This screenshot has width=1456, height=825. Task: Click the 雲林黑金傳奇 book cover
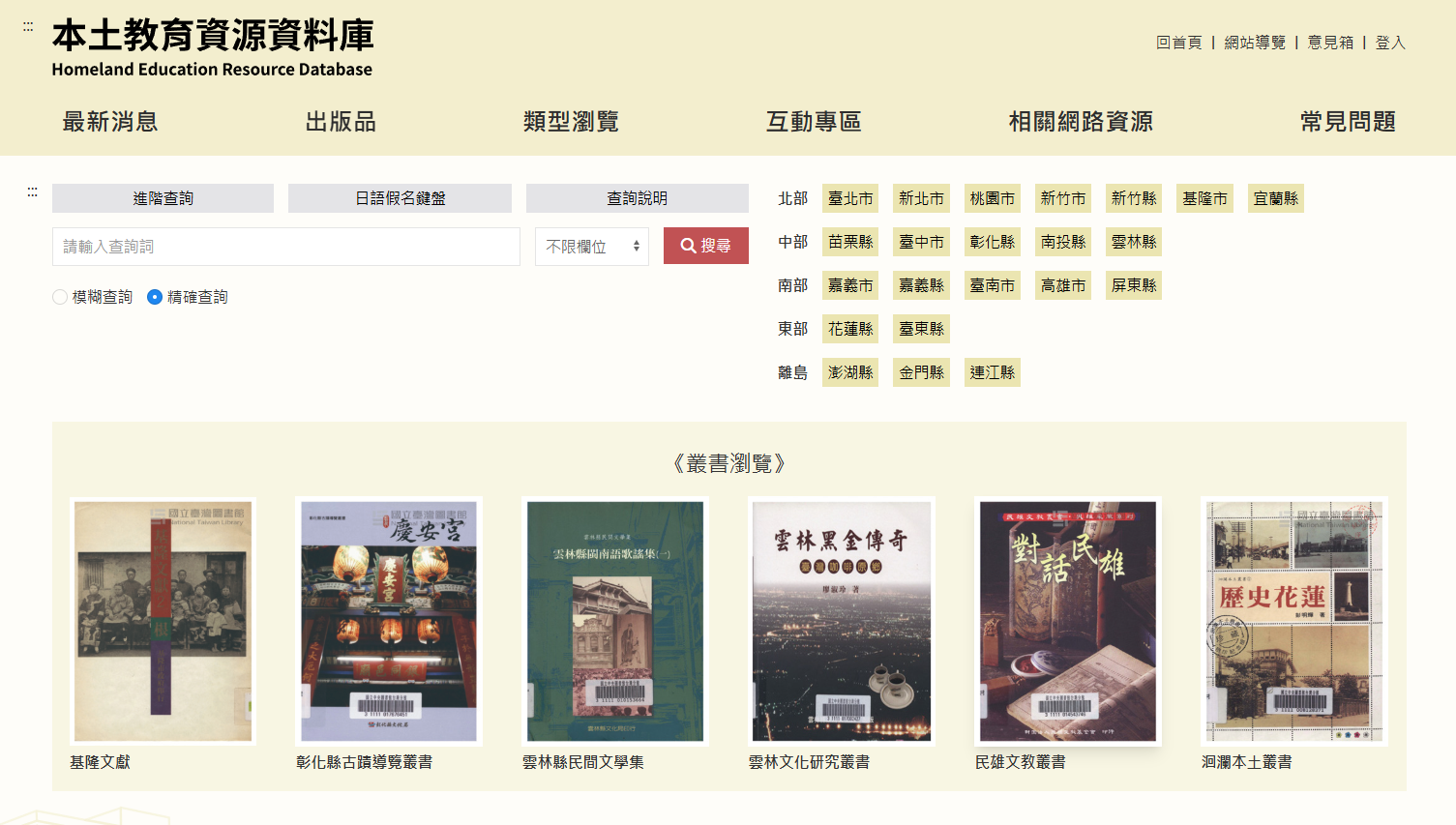coord(840,621)
